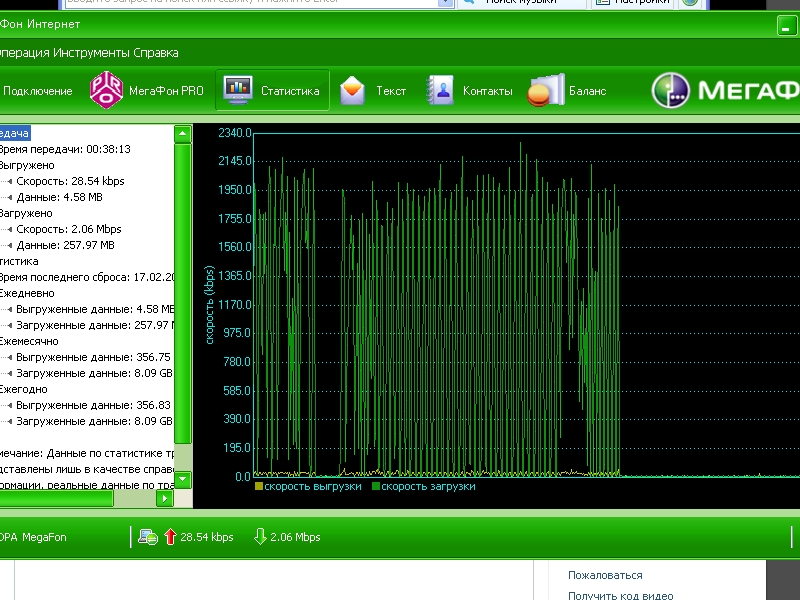Select daily Загруженные данные: 257.97 row
The width and height of the screenshot is (800, 600).
click(x=95, y=325)
